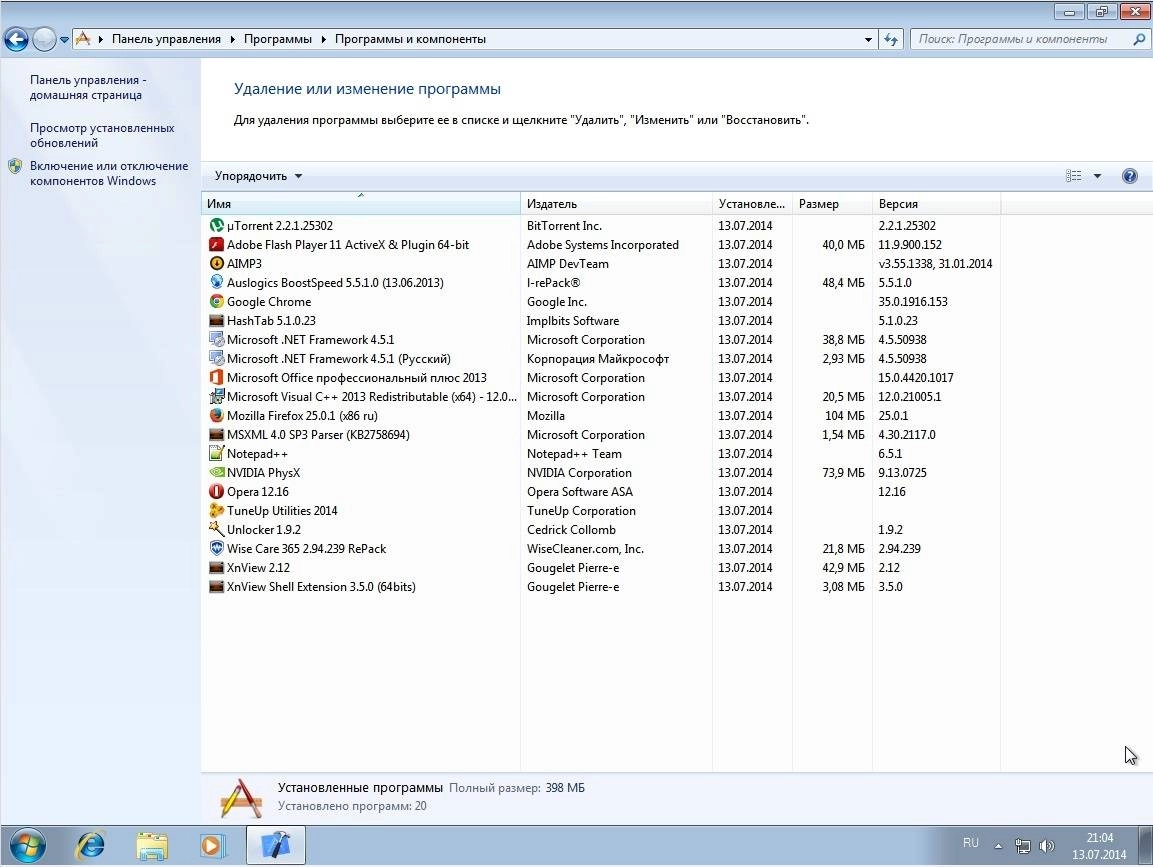Click the taskbar clock 21:04

click(x=1099, y=838)
